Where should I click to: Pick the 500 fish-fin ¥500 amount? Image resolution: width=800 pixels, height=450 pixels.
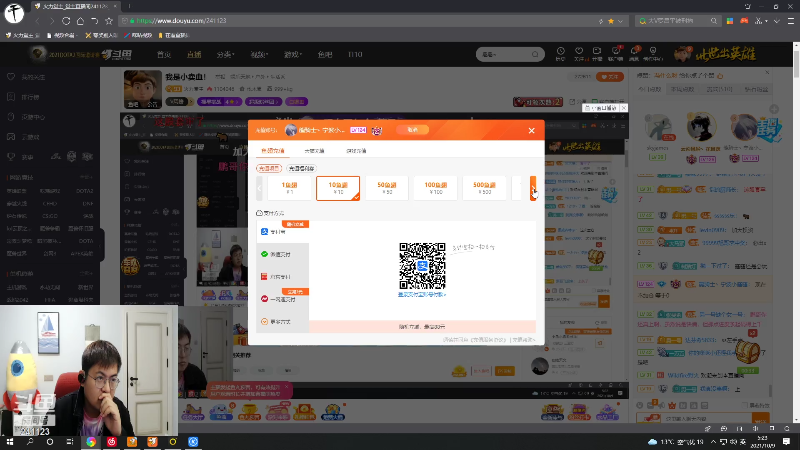coord(484,188)
